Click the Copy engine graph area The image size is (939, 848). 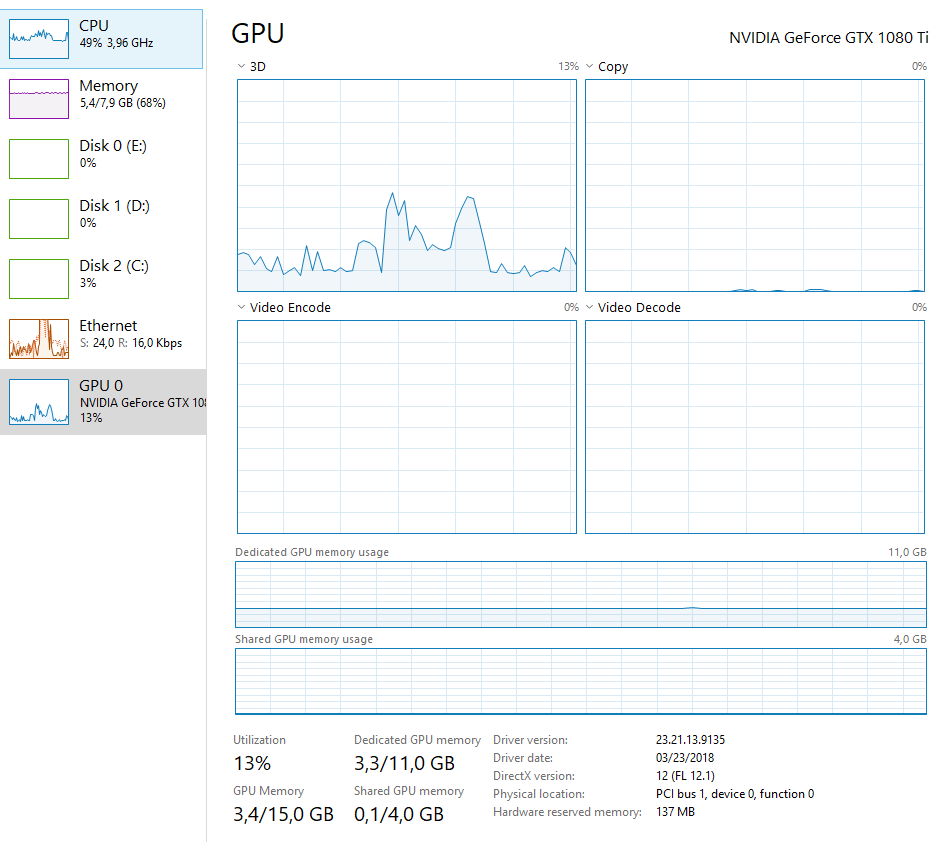click(755, 186)
